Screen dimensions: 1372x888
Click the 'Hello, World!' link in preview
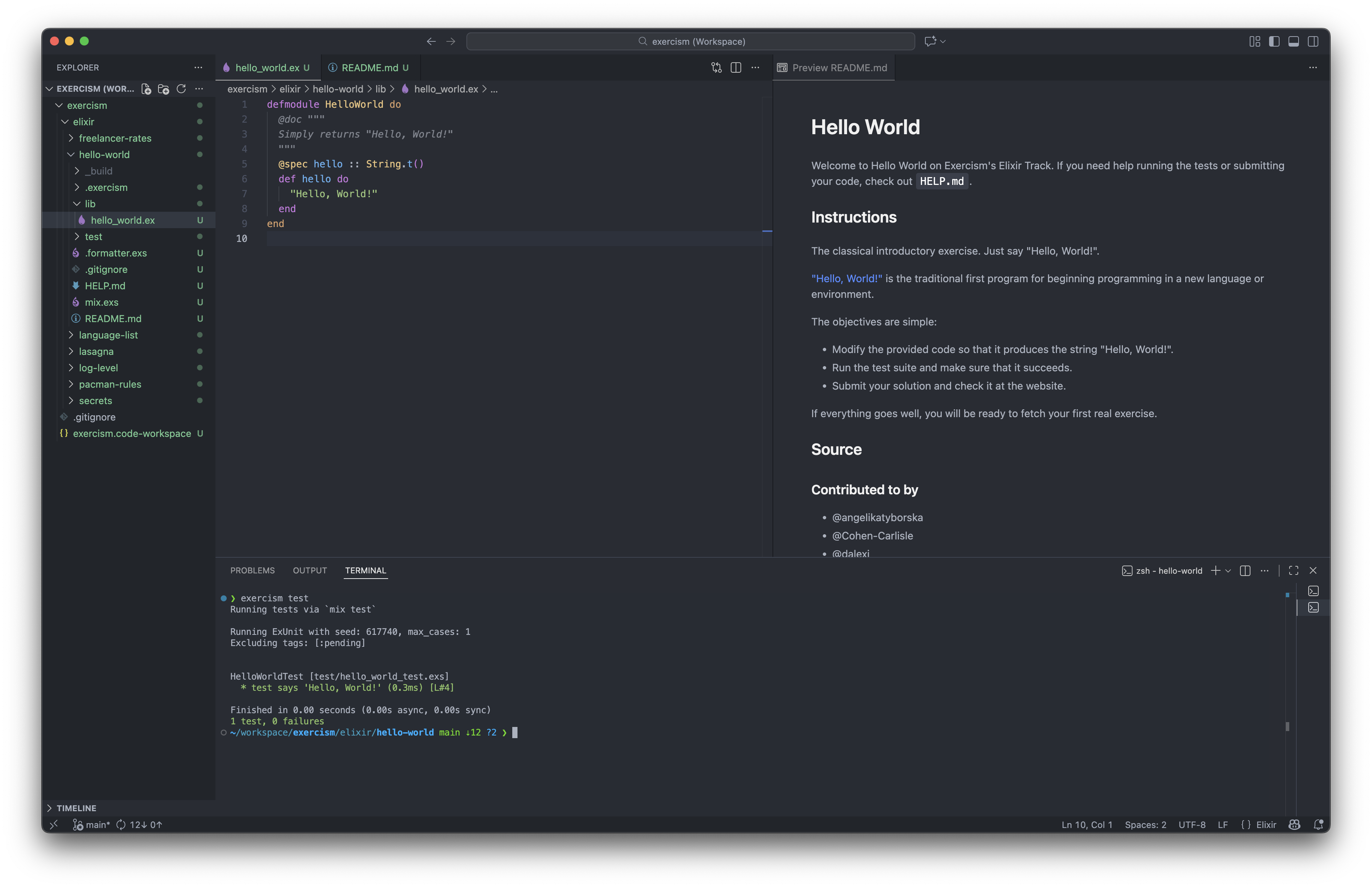coord(846,278)
